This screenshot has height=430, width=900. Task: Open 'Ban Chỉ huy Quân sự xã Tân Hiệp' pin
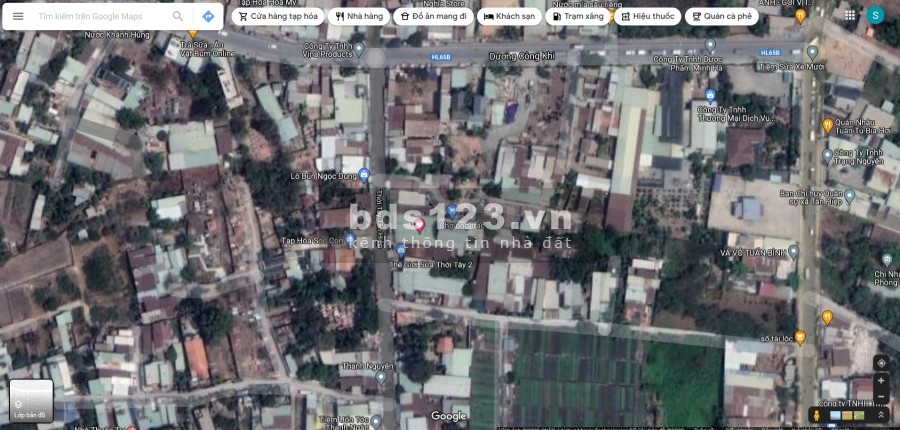(x=850, y=196)
